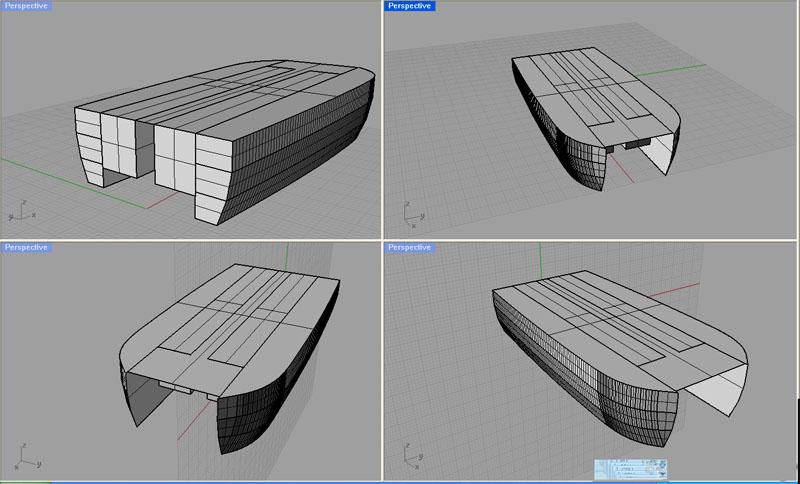This screenshot has height=484, width=800.
Task: Select the bottom-left viewport's Perspective title
Action: pos(25,246)
